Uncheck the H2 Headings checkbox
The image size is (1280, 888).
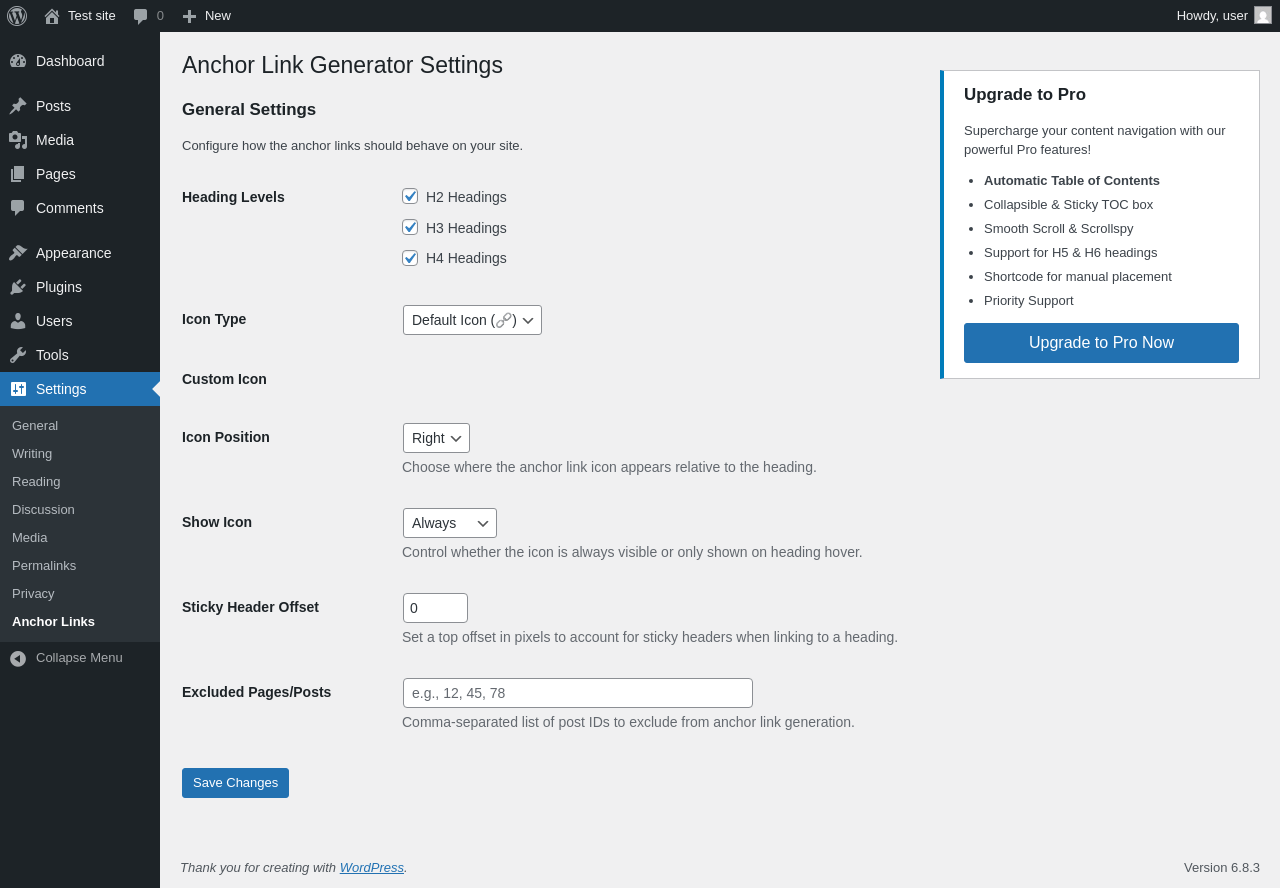410,196
